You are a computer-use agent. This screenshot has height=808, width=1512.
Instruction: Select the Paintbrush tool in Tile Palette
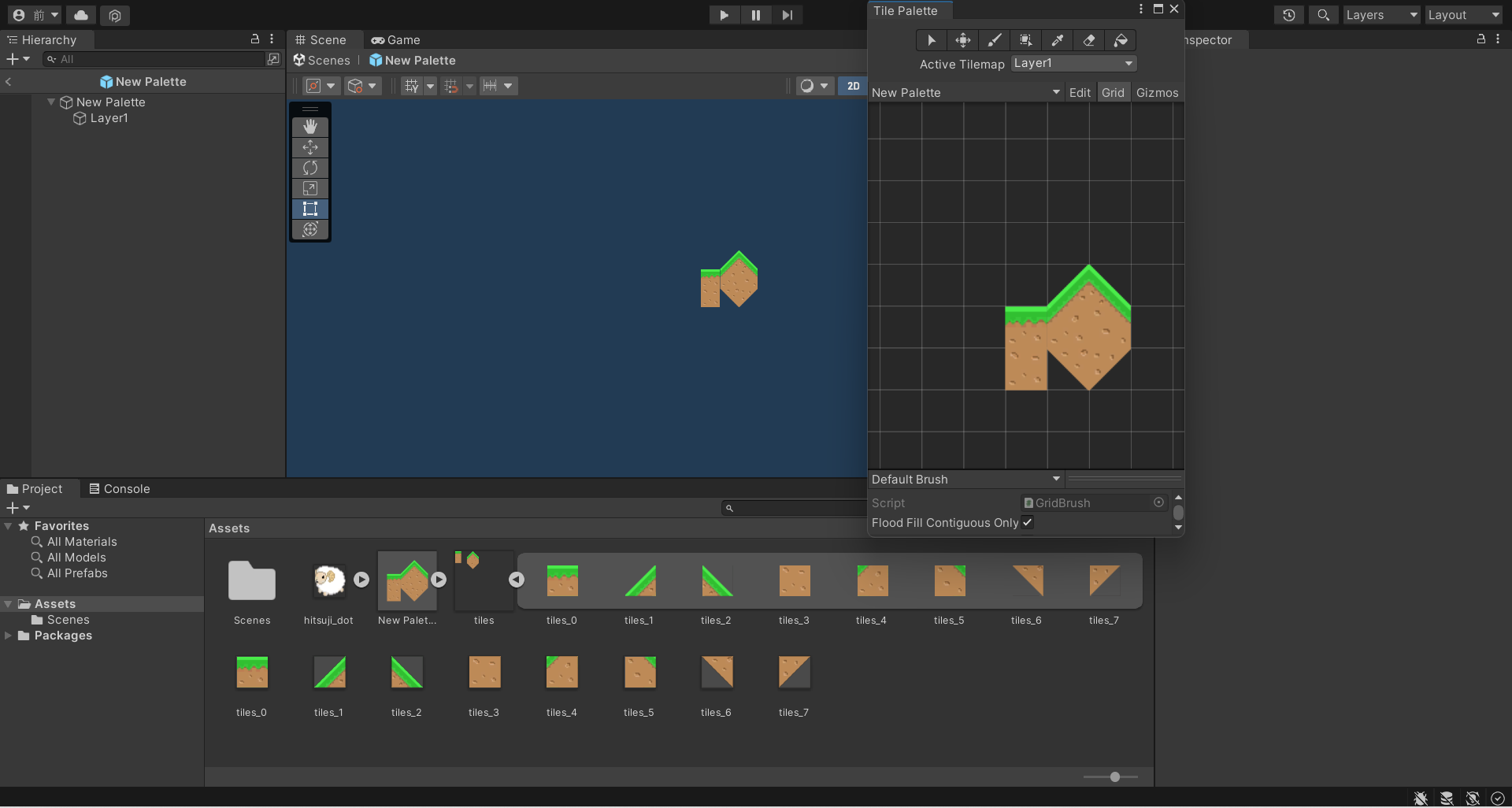(x=995, y=40)
